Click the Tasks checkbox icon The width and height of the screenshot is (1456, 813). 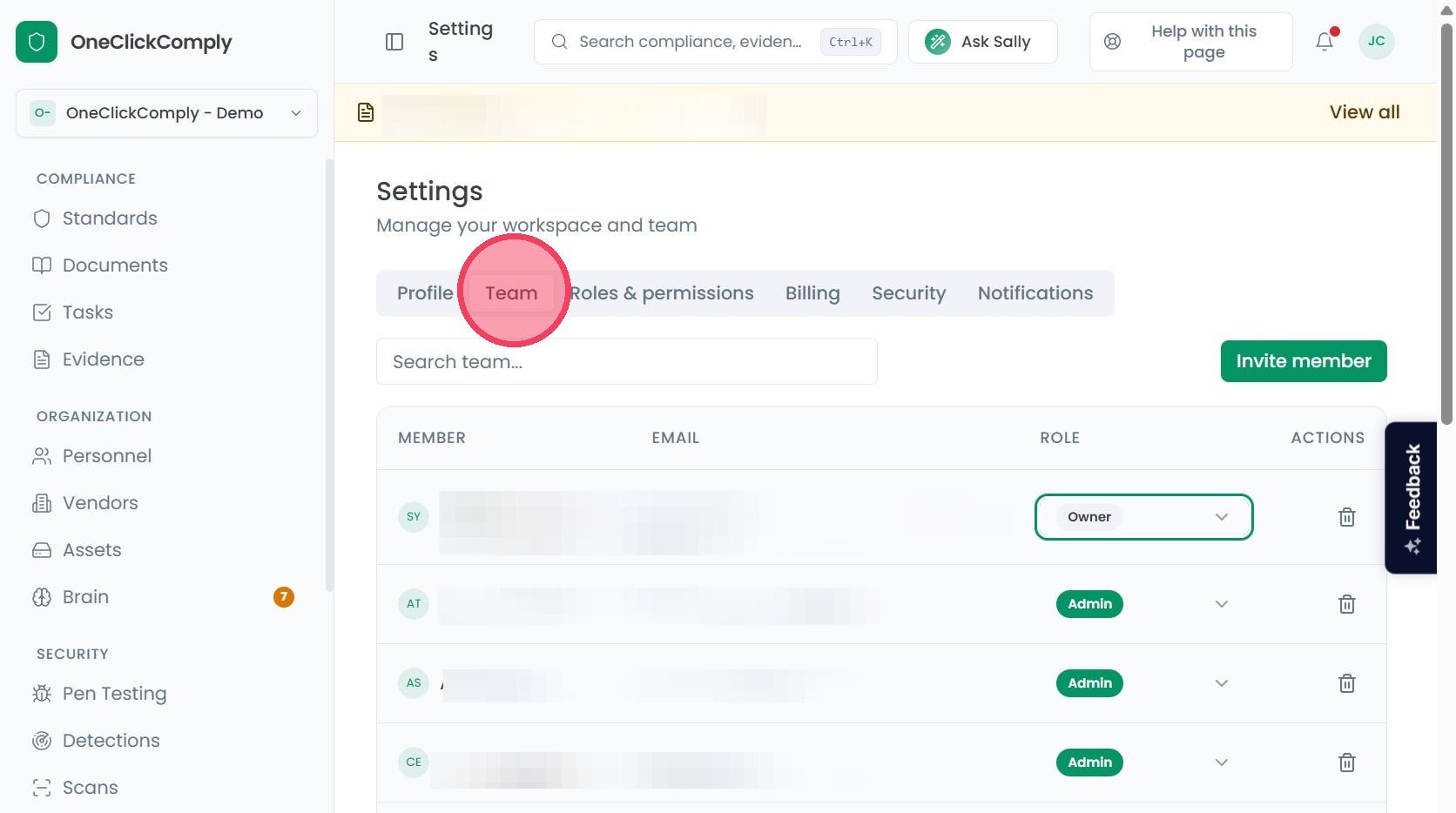tap(42, 312)
